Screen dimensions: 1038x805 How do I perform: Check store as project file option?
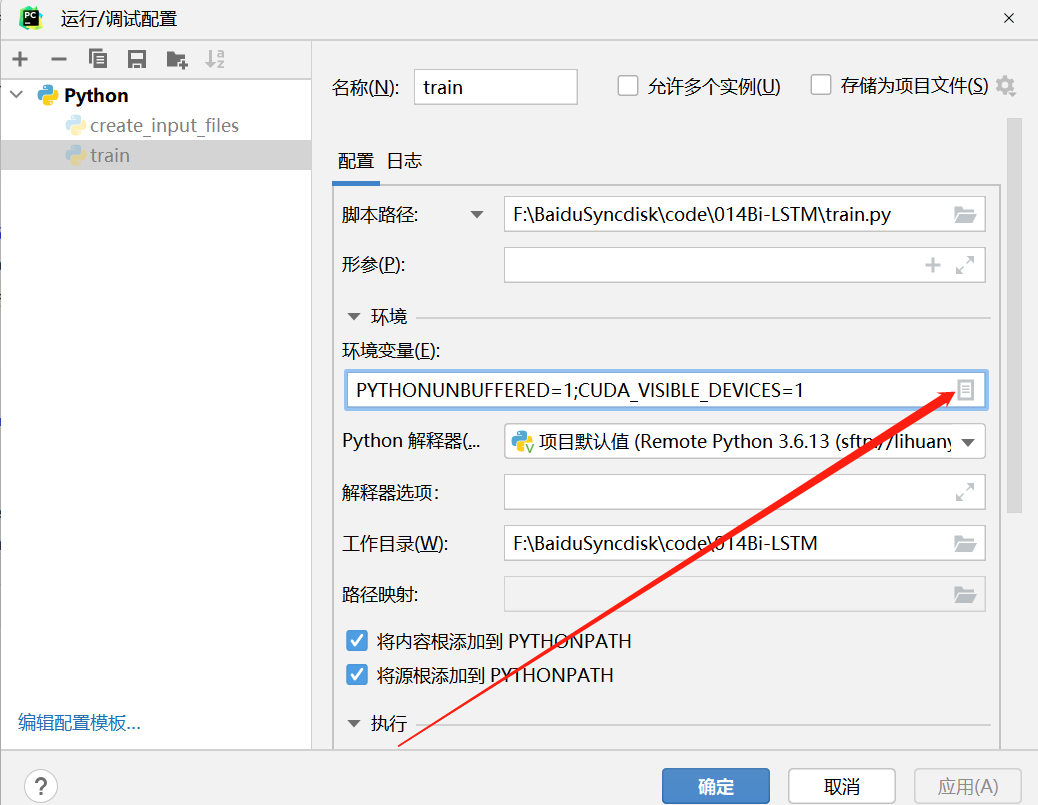[x=821, y=85]
